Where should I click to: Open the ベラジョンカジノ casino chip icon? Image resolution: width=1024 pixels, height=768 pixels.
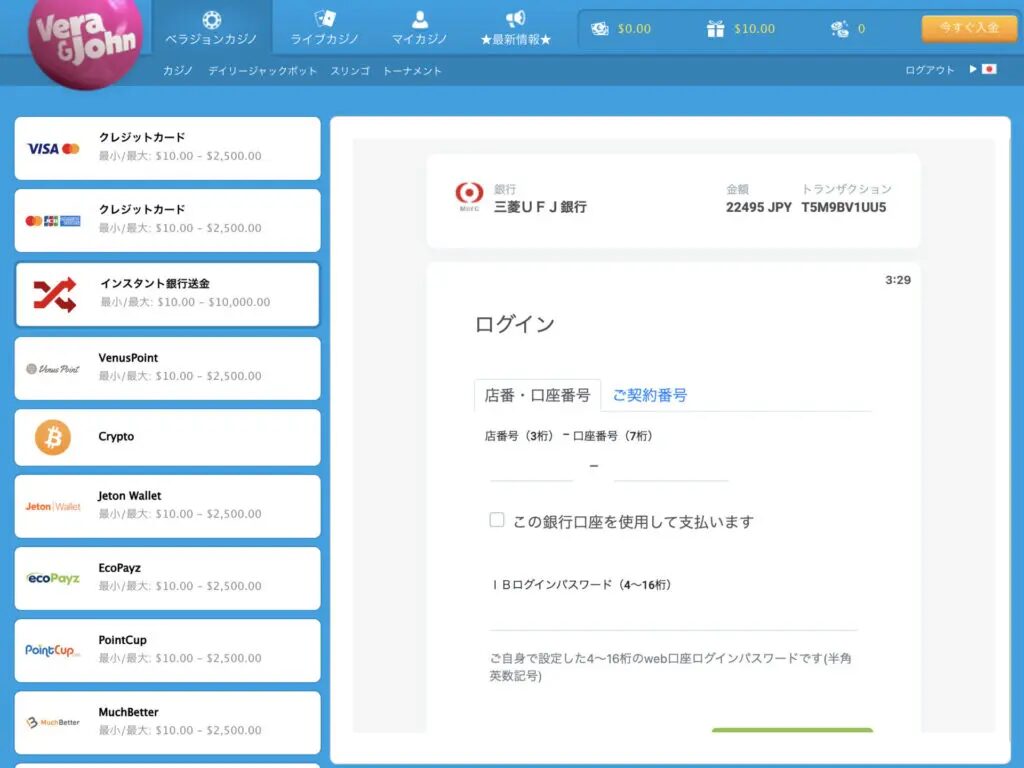coord(212,19)
